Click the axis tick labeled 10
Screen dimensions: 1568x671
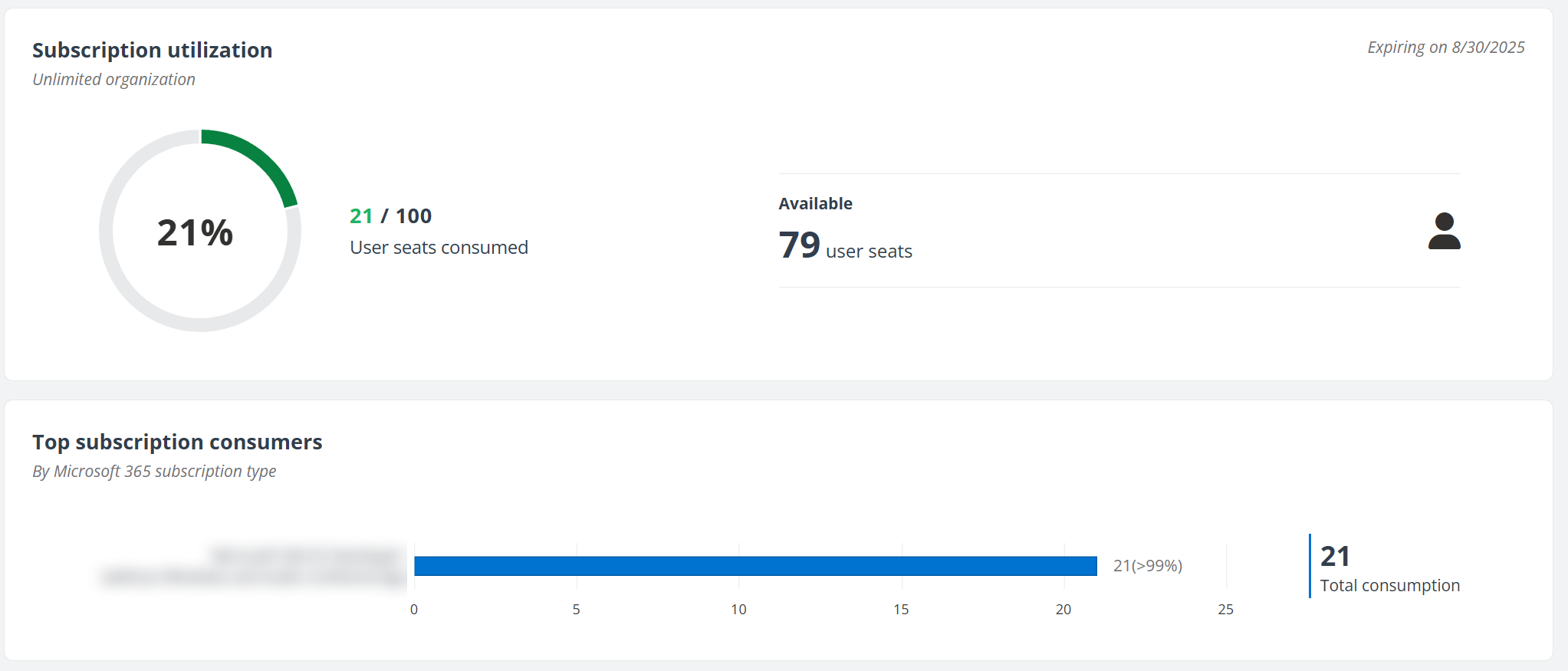pyautogui.click(x=738, y=610)
